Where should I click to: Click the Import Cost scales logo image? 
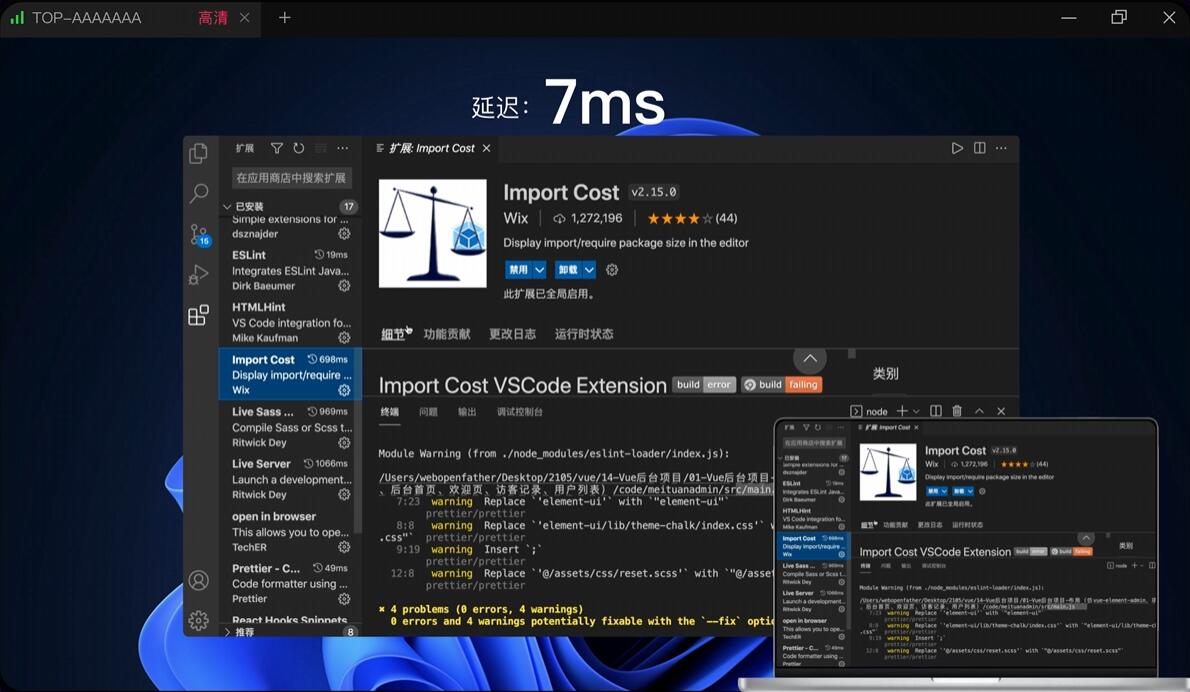(x=433, y=233)
